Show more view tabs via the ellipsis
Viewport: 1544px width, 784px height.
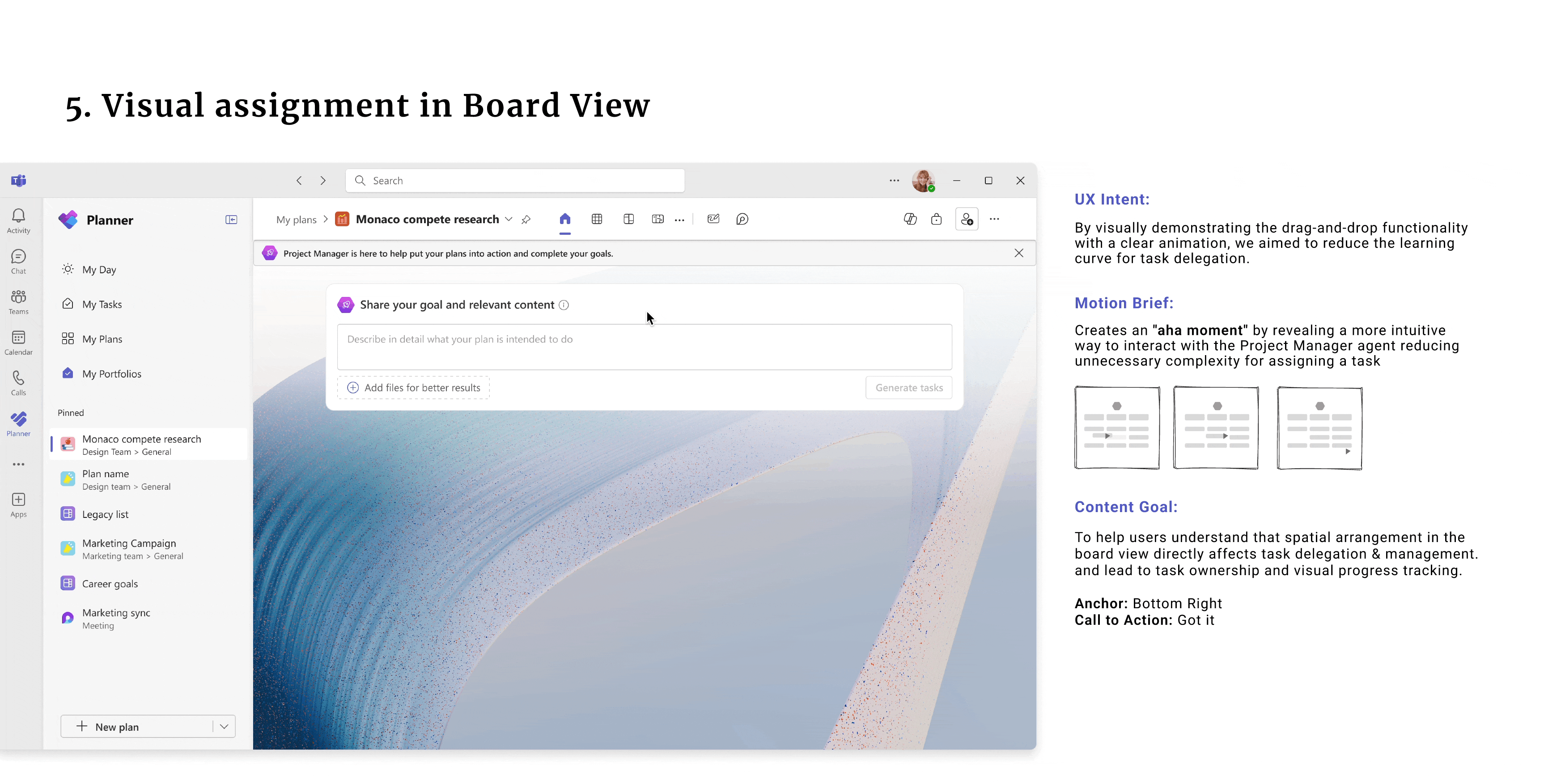point(679,220)
